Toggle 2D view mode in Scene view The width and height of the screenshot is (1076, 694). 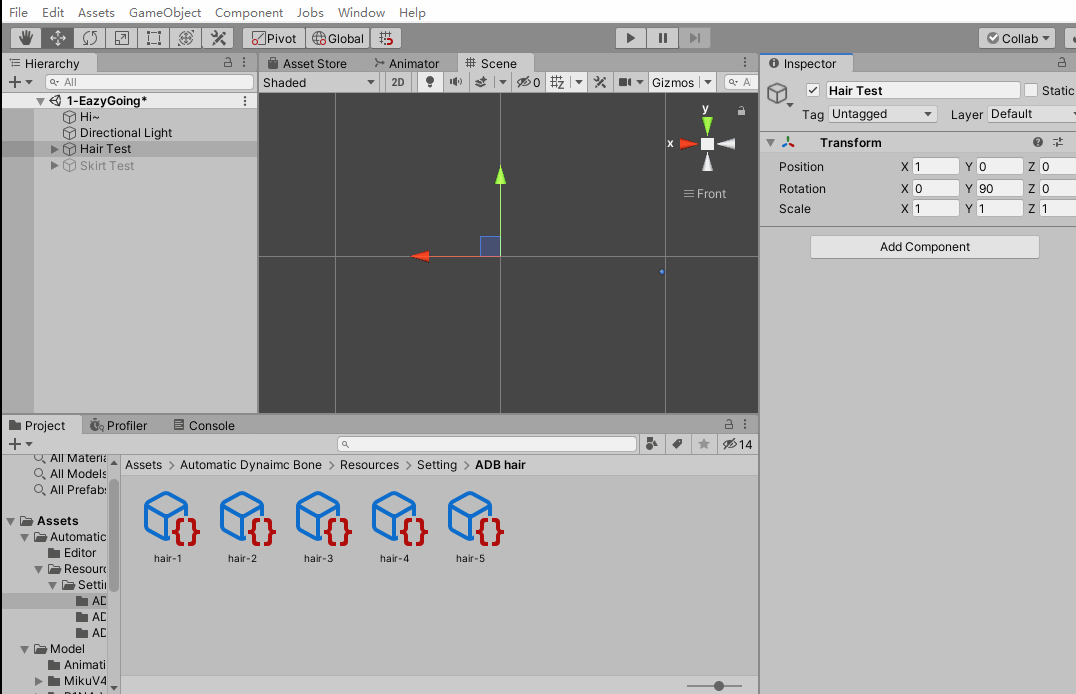[x=397, y=81]
